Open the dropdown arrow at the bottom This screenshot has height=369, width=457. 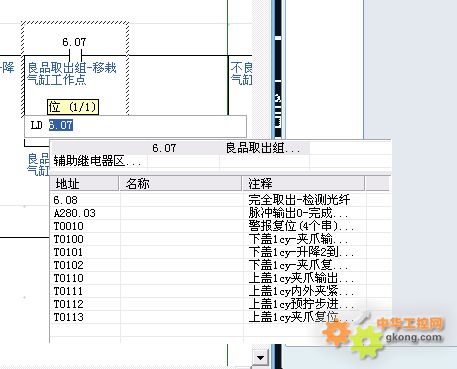click(x=260, y=358)
